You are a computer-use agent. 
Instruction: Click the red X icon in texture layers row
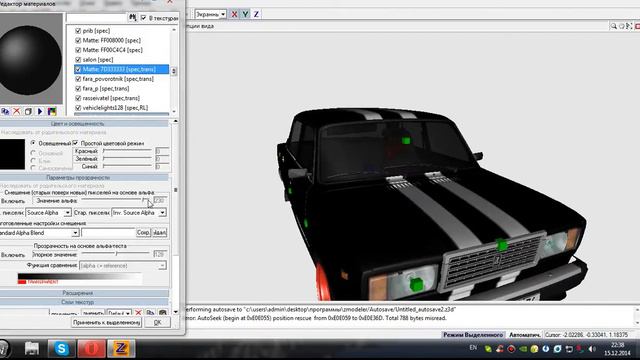click(x=138, y=313)
